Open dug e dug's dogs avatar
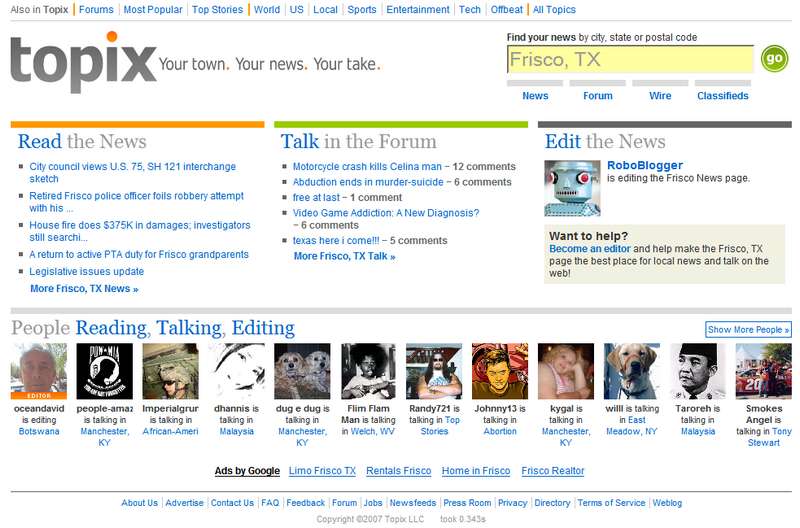Screen dimensions: 800x528 pos(302,371)
